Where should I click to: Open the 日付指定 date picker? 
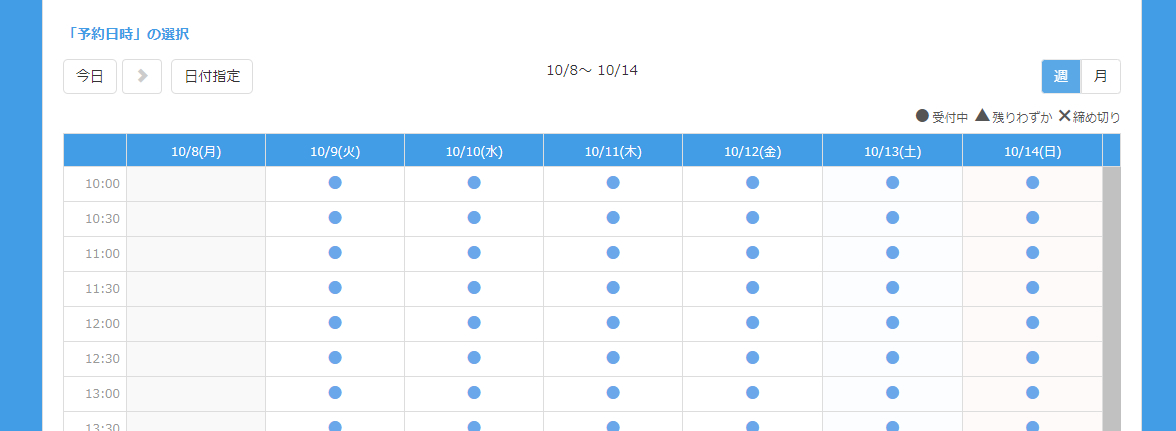212,76
